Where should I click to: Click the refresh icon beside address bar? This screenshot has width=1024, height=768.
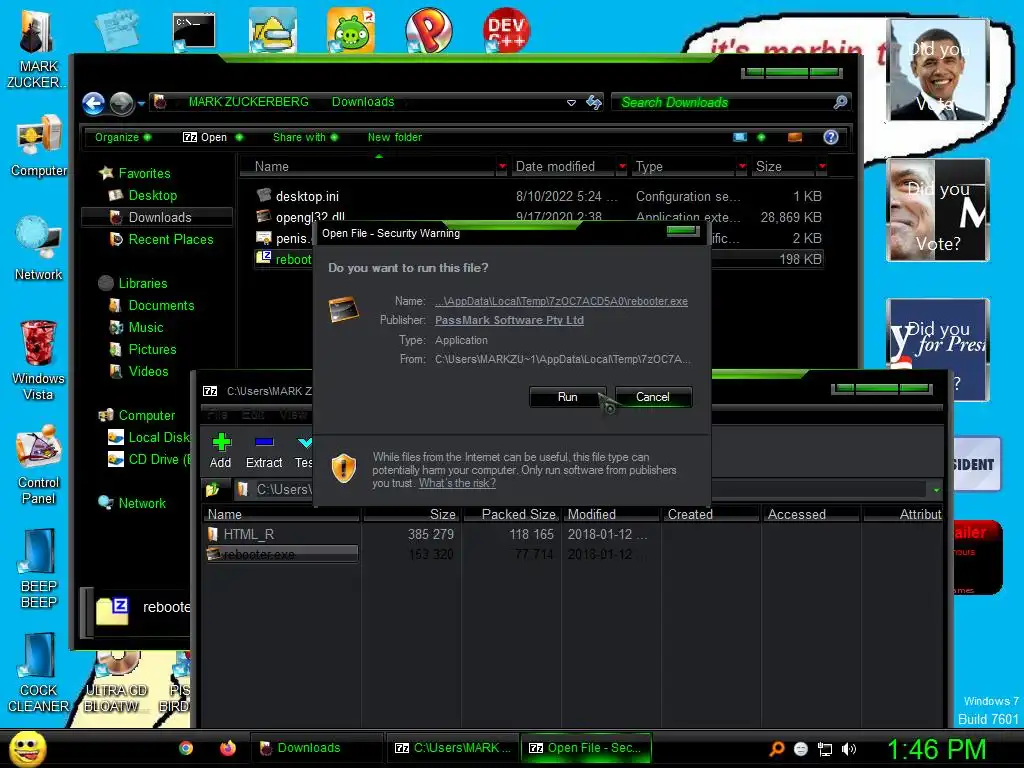[594, 102]
